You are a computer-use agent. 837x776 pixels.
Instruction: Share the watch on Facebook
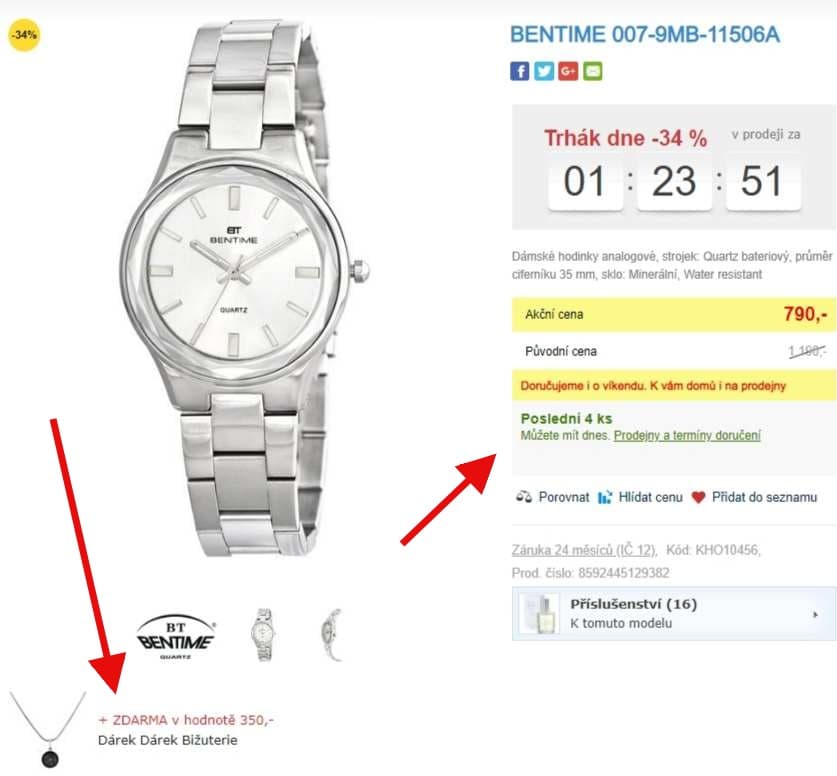[x=519, y=71]
